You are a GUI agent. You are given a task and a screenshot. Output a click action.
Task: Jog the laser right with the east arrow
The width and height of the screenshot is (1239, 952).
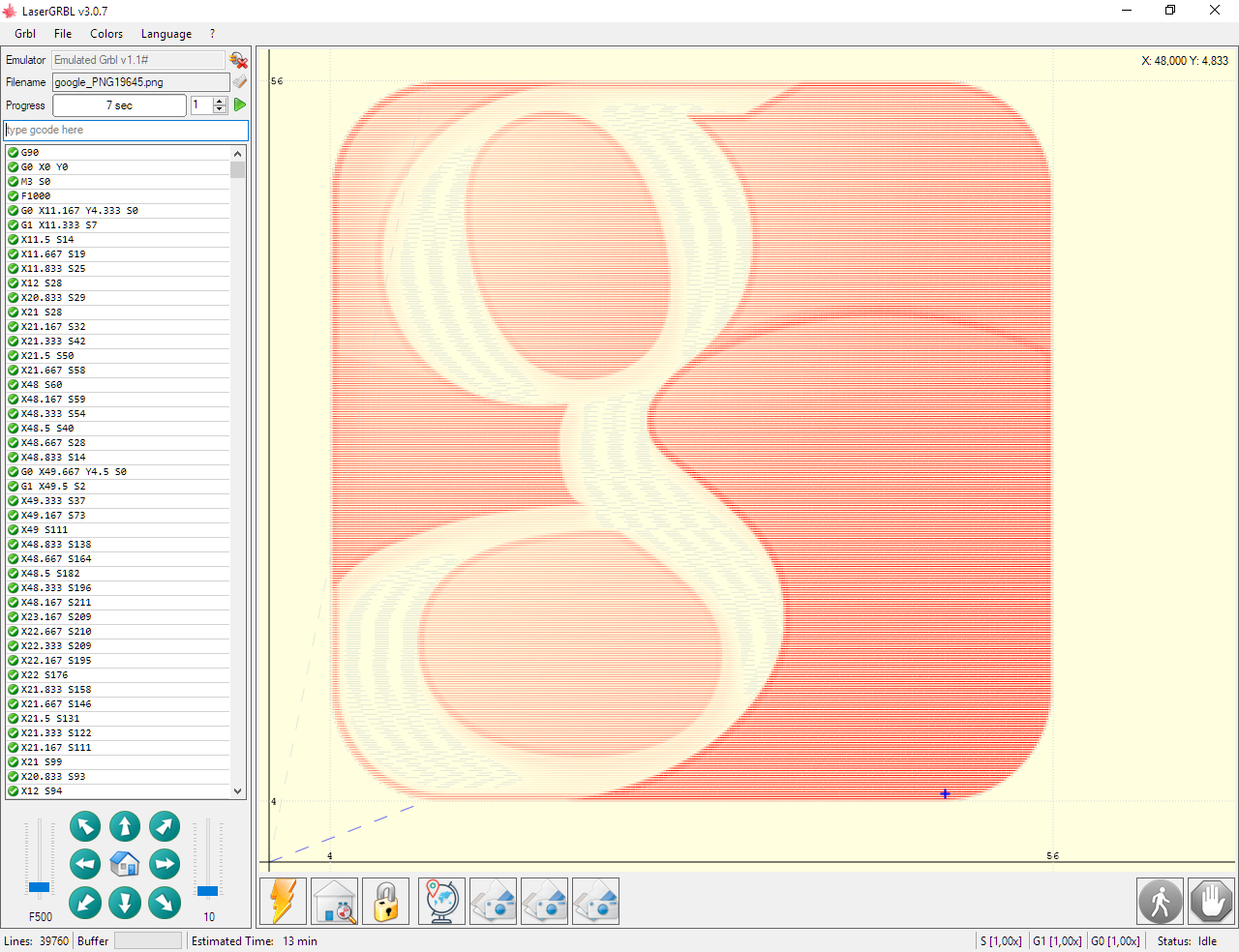point(165,864)
